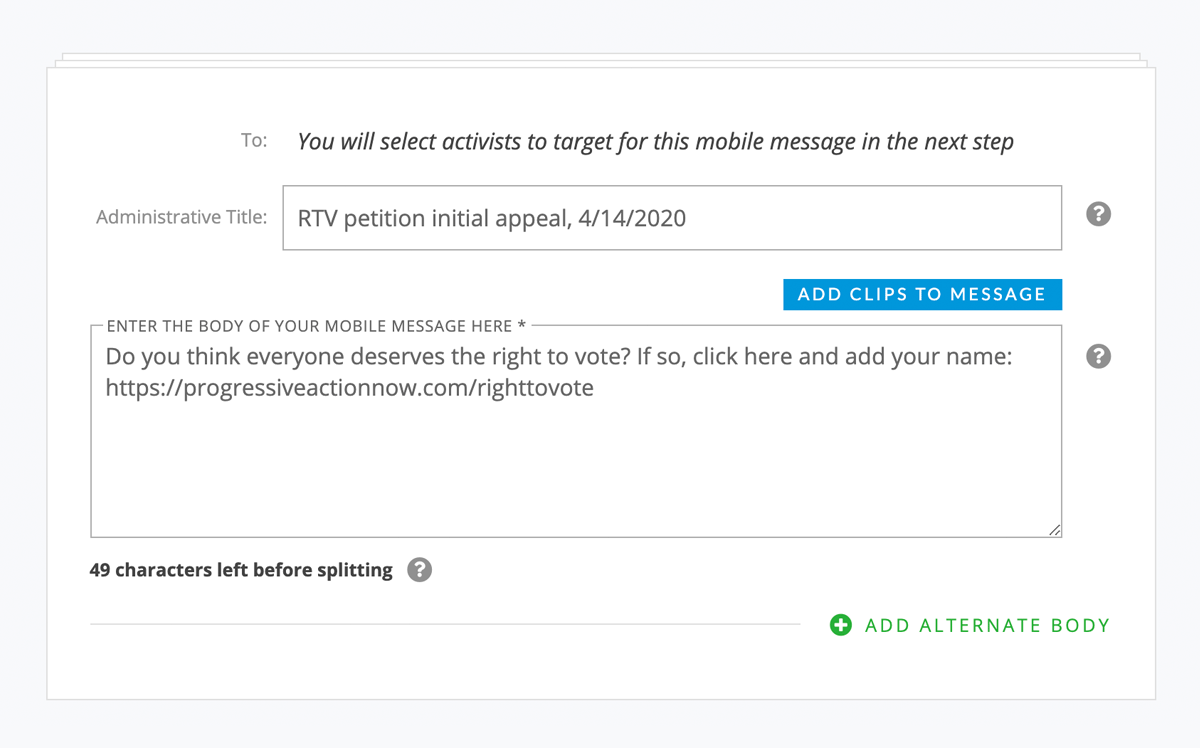Click the green plus circle icon
The height and width of the screenshot is (748, 1200).
click(x=841, y=625)
